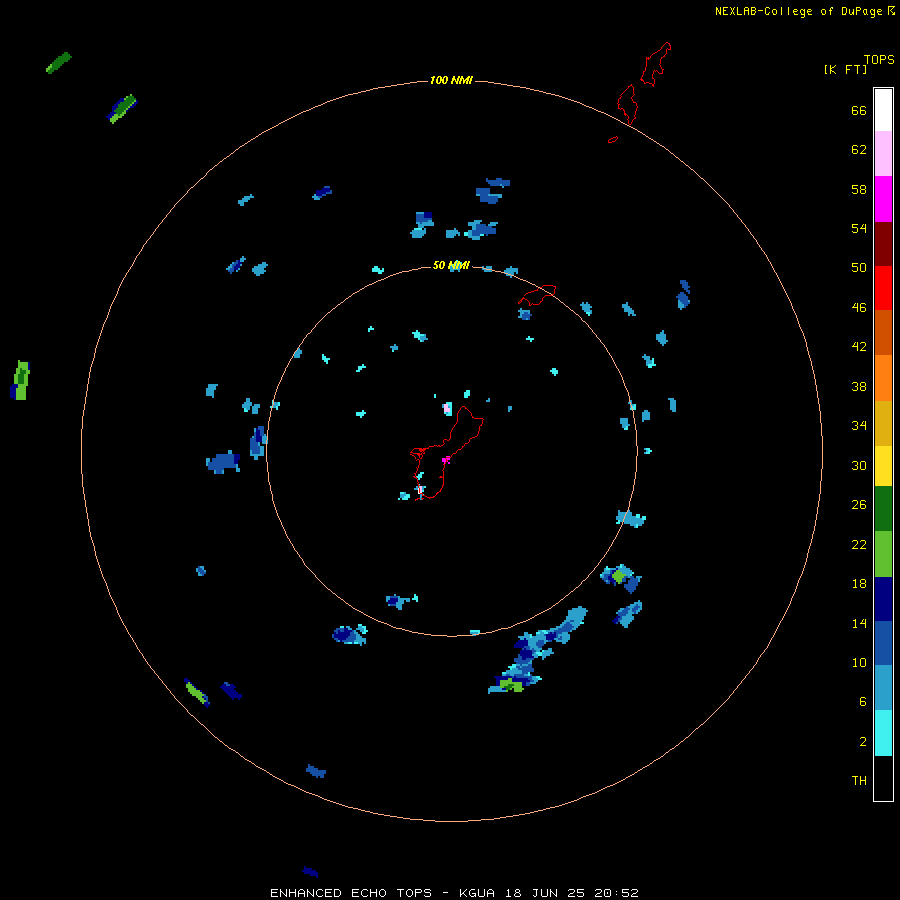Click the '46' legend value
The image size is (900, 900).
(x=859, y=307)
